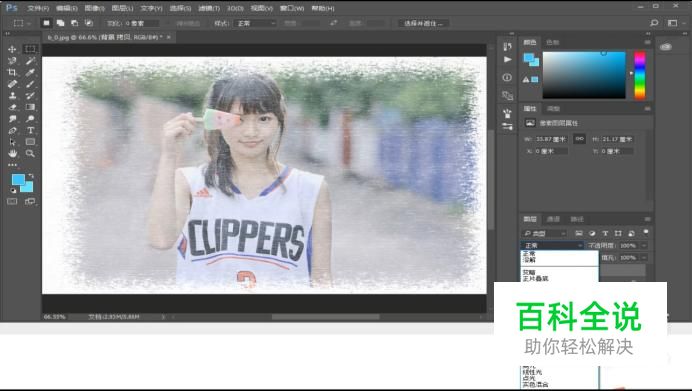Open the Edit (编辑) menu
The height and width of the screenshot is (391, 692).
point(67,8)
